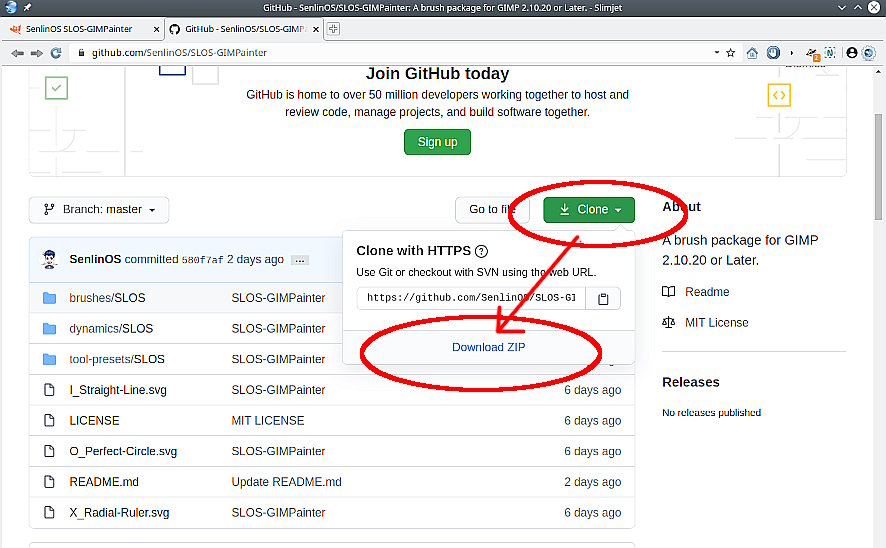Image resolution: width=886 pixels, height=548 pixels.
Task: Click file icon beside LICENSE
Action: tap(50, 420)
